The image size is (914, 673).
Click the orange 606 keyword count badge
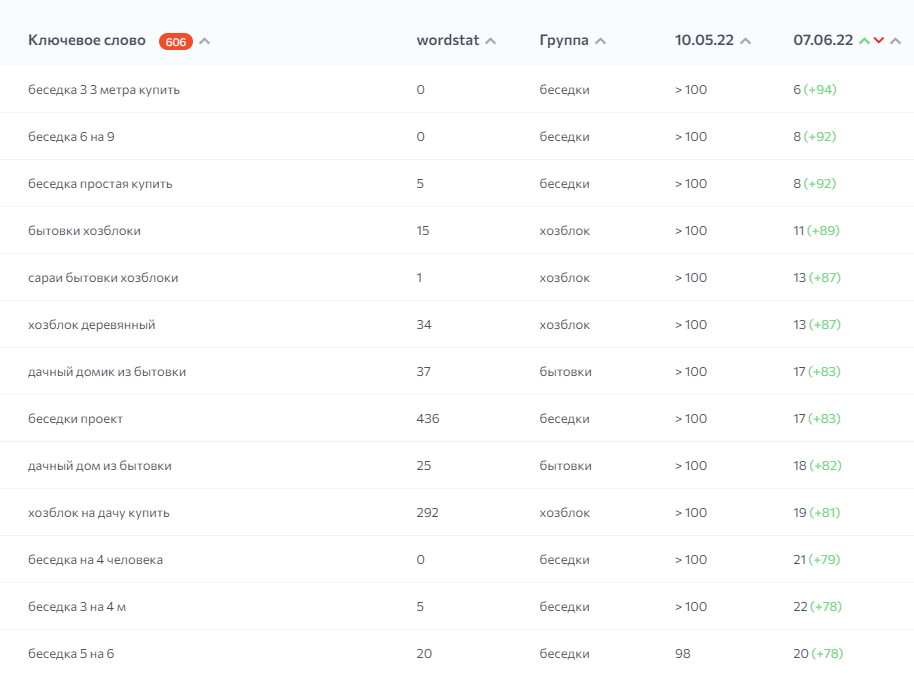pyautogui.click(x=175, y=41)
